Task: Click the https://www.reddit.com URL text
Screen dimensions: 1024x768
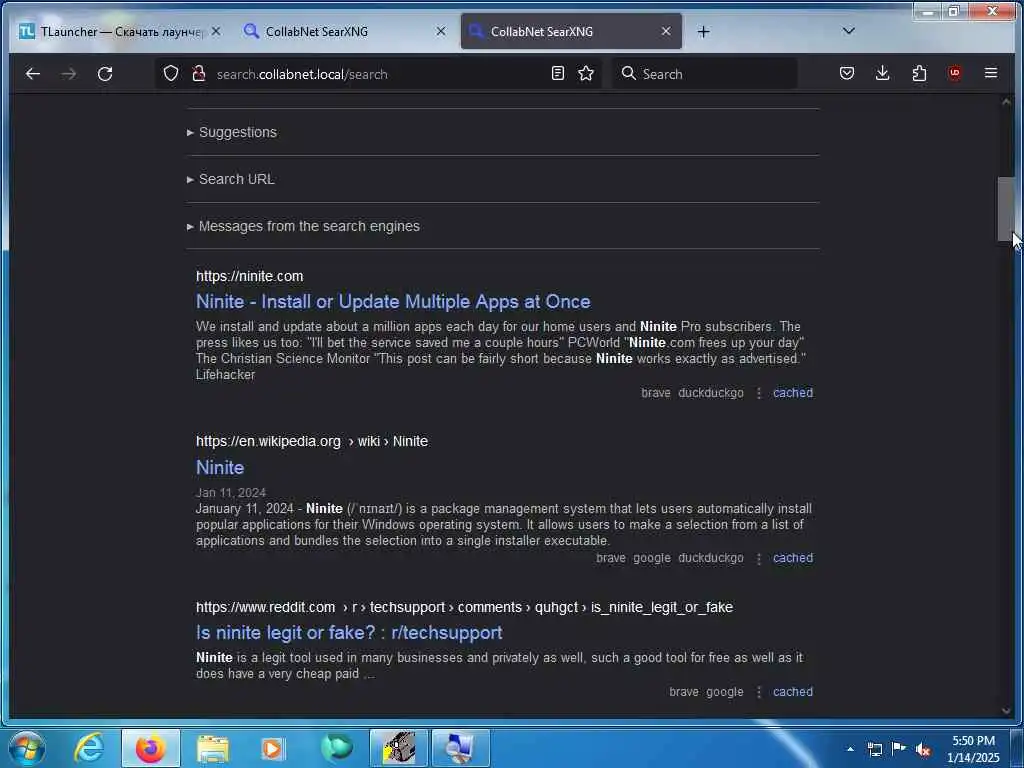Action: pyautogui.click(x=265, y=607)
